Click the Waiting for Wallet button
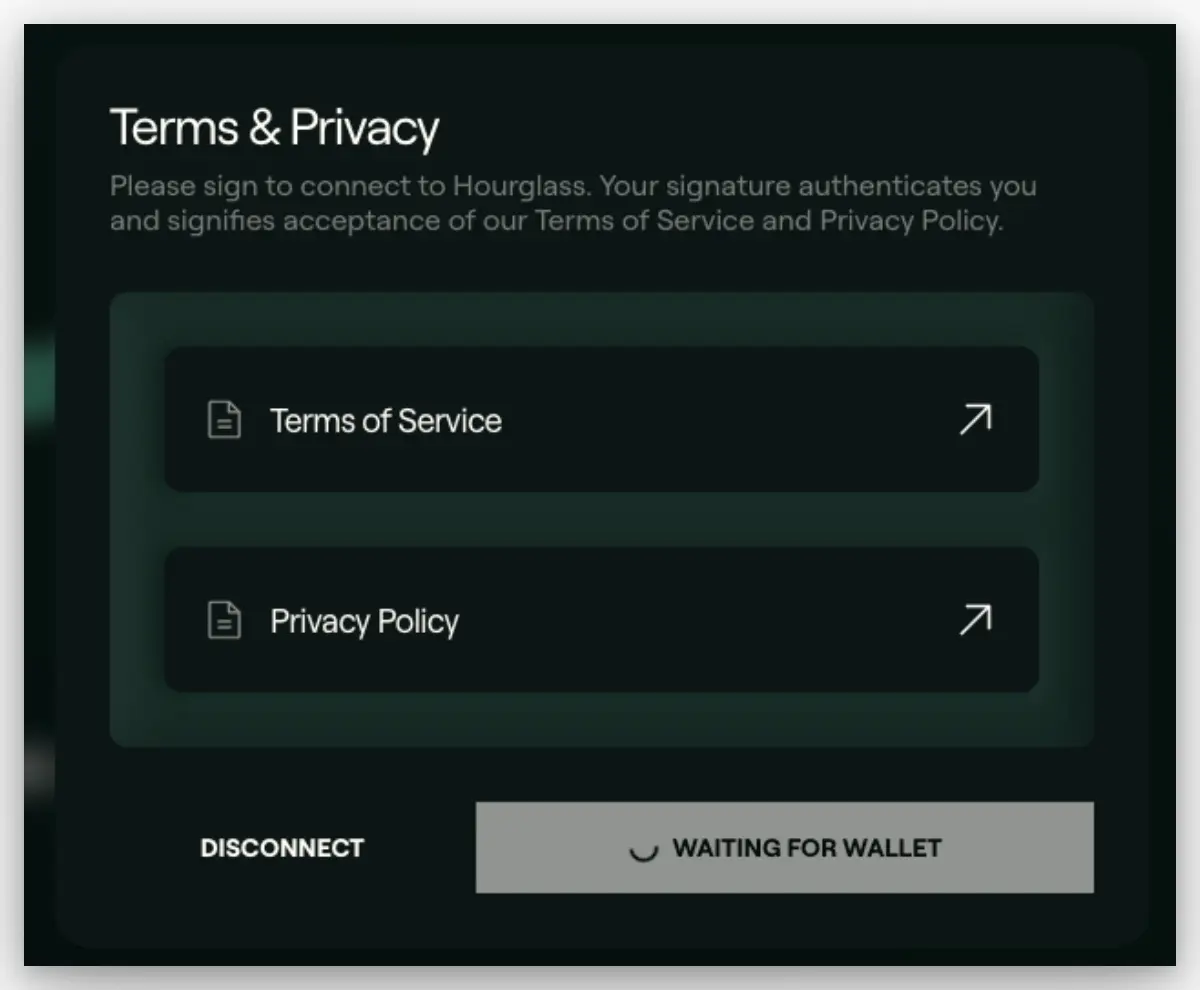 (x=784, y=847)
